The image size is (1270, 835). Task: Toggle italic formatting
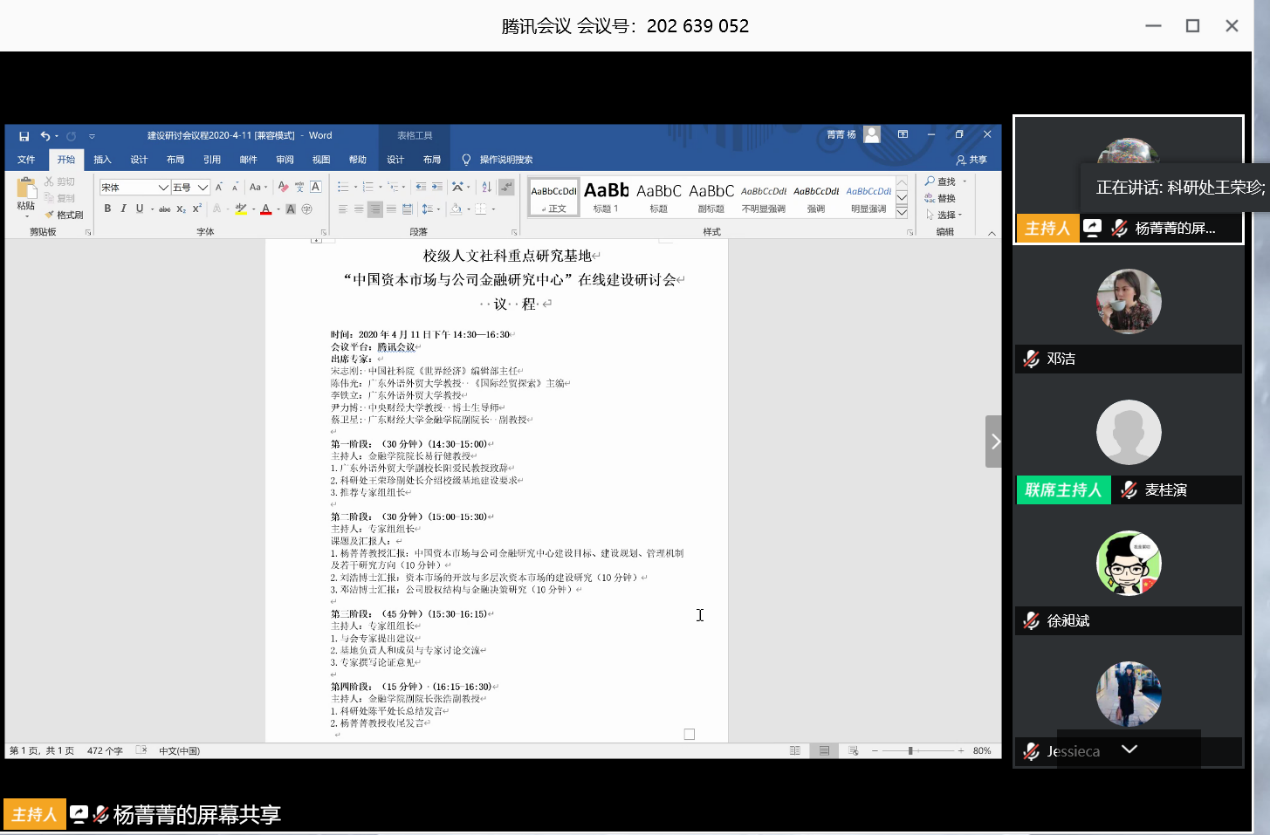coord(123,208)
